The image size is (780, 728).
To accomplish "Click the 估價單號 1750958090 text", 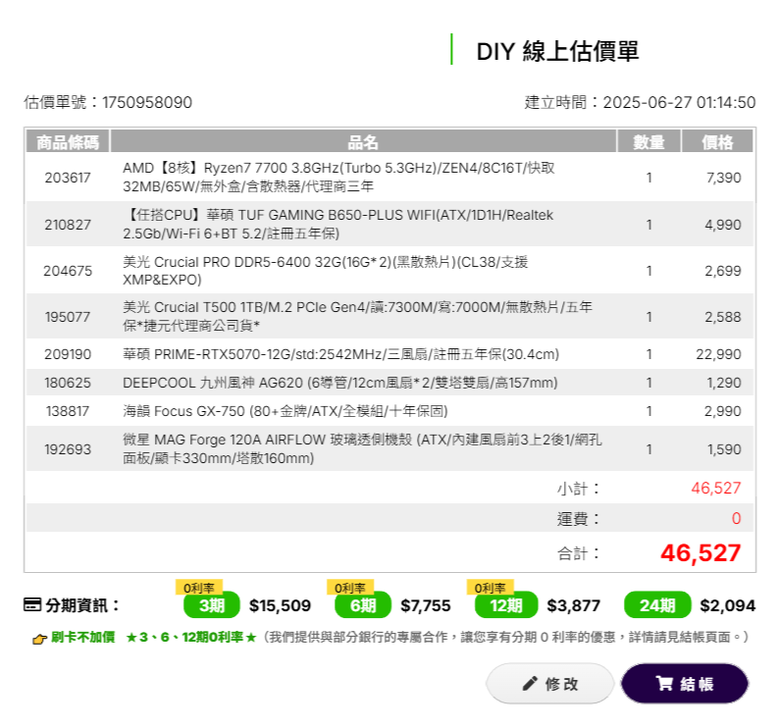I will (x=108, y=103).
